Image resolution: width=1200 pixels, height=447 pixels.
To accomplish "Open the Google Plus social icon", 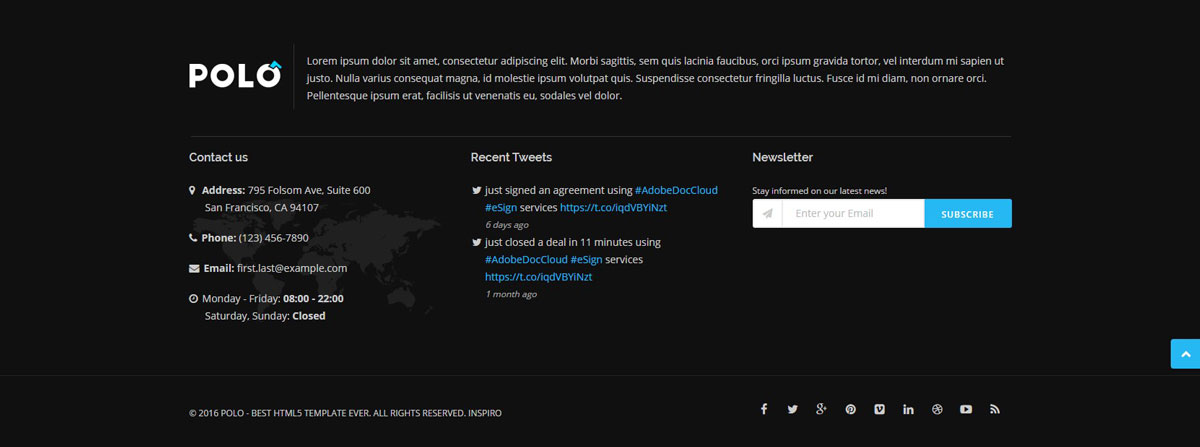I will [x=821, y=409].
